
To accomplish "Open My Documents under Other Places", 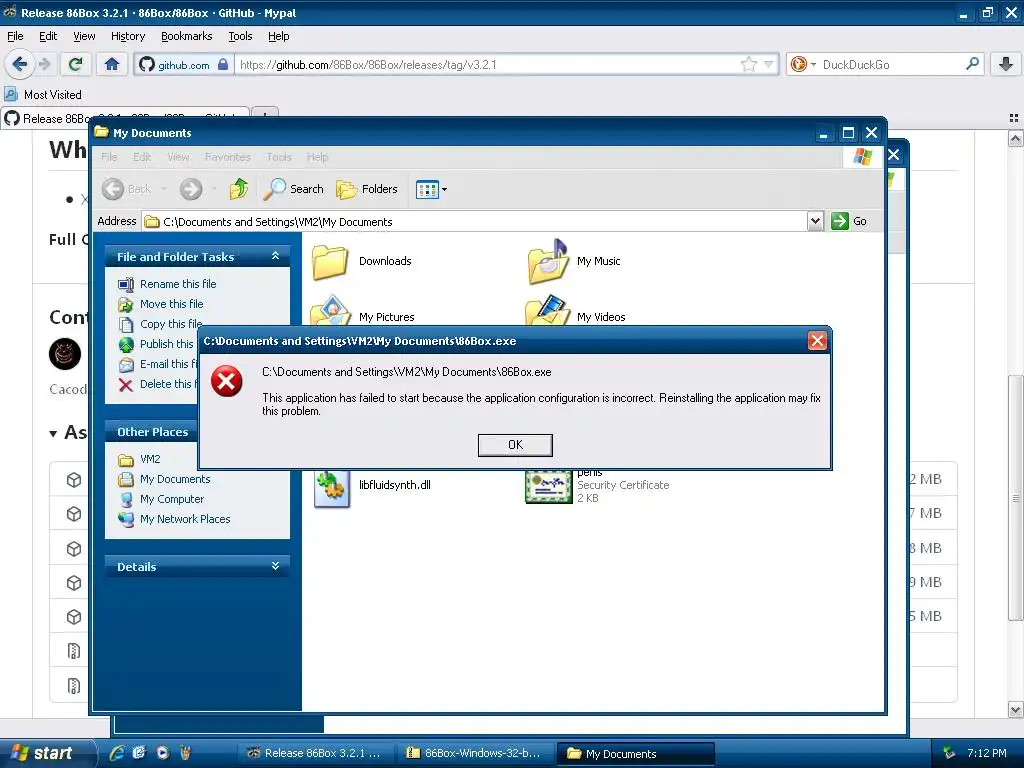I will (x=174, y=479).
